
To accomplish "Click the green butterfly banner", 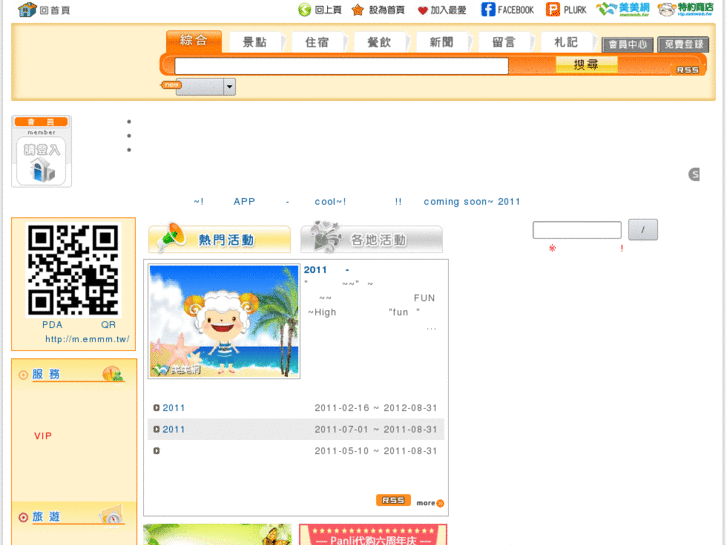I will tap(217, 534).
